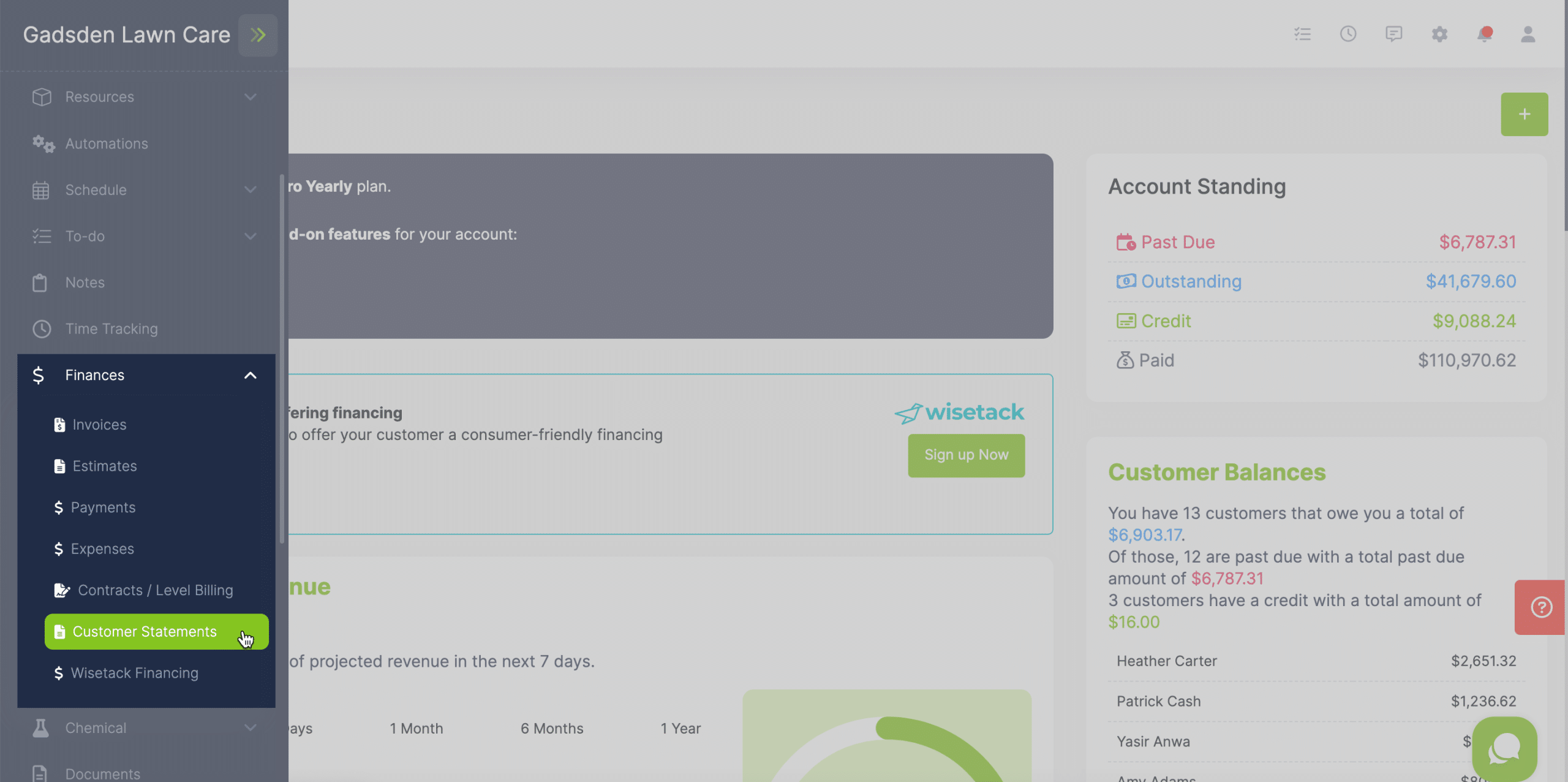Open Notes in the sidebar
Screen dimensions: 1568x782
tap(85, 283)
